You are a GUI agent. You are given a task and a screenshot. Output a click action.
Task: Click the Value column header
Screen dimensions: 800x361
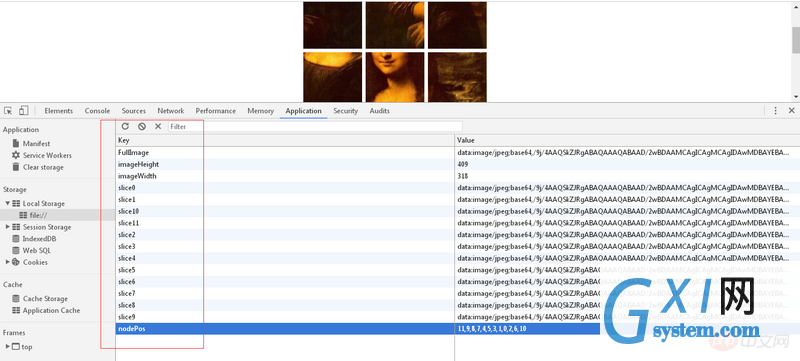coord(628,140)
